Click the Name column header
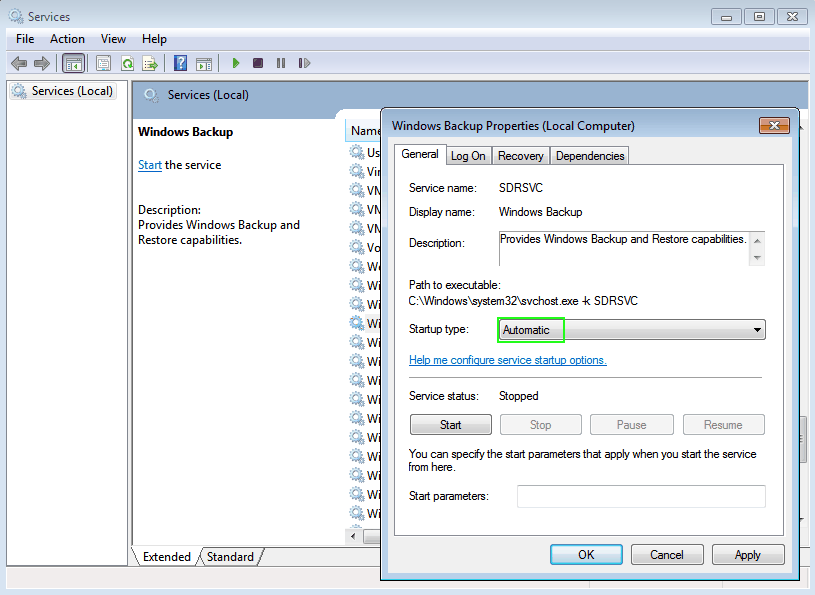This screenshot has height=595, width=815. point(364,130)
